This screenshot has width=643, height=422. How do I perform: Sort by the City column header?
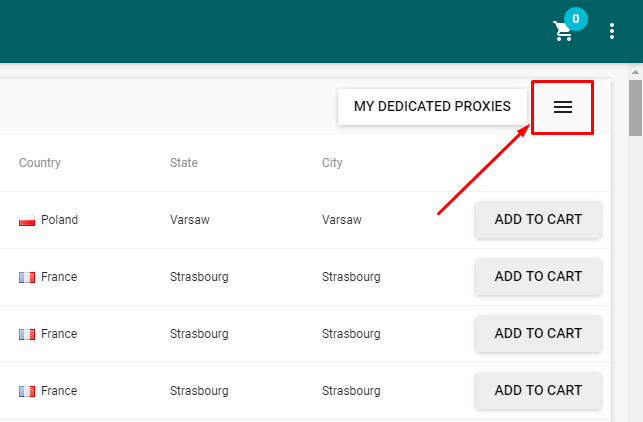click(x=332, y=163)
